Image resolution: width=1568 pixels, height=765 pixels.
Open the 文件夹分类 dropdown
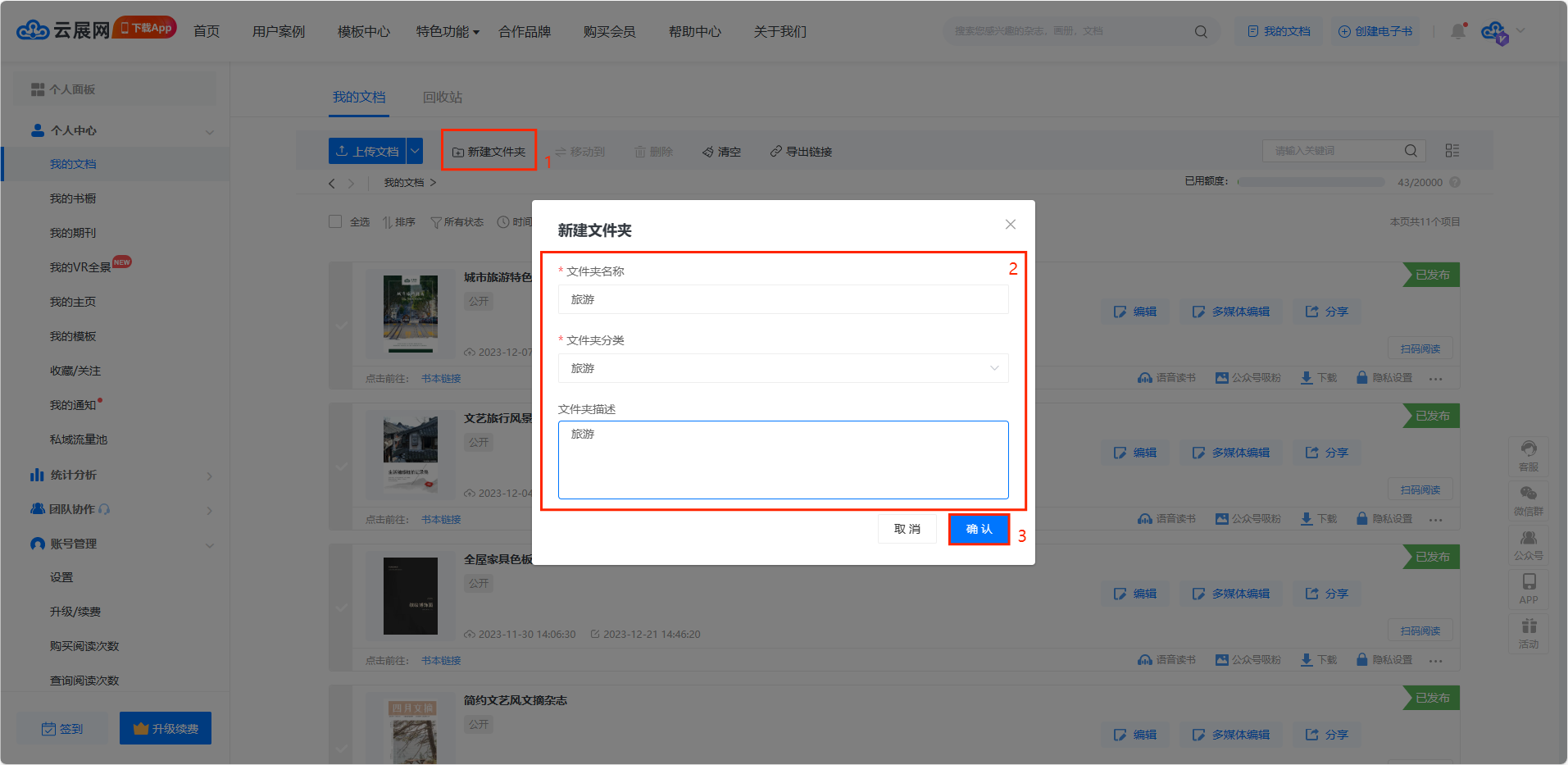coord(783,368)
